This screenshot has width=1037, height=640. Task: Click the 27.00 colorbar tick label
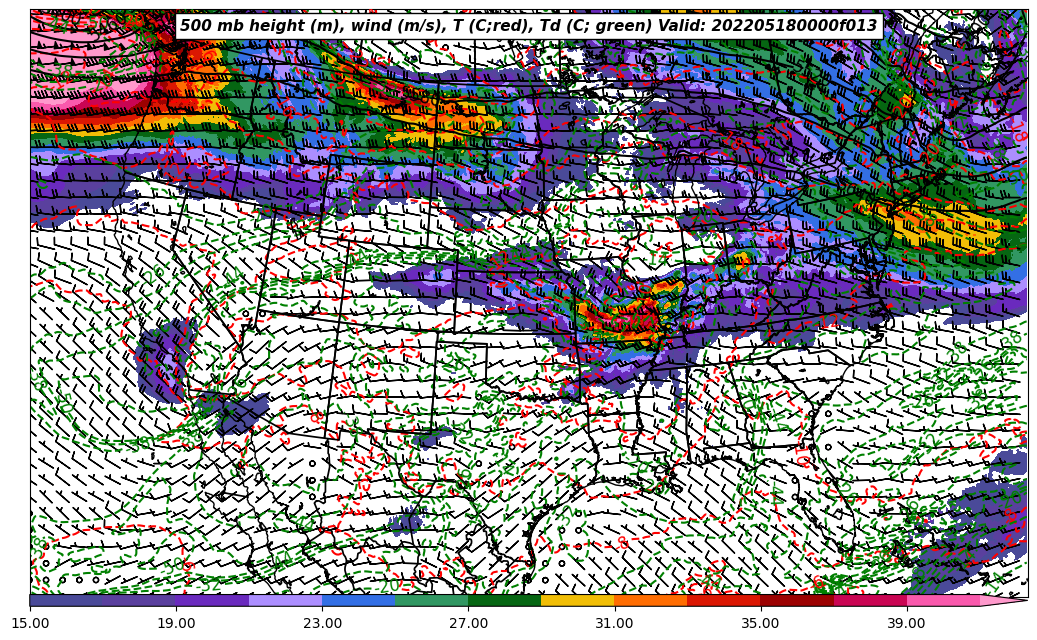pos(468,623)
